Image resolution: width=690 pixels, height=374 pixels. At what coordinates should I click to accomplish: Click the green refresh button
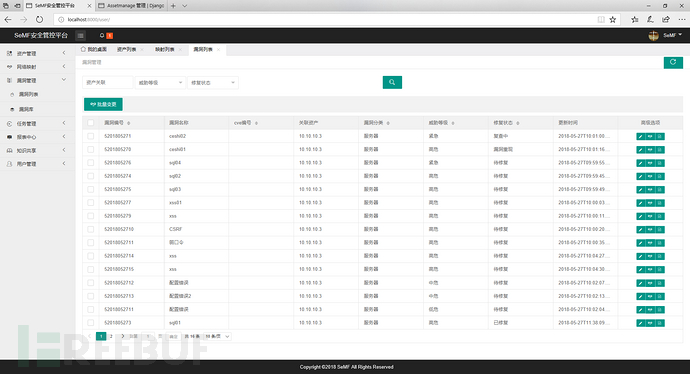tap(673, 62)
